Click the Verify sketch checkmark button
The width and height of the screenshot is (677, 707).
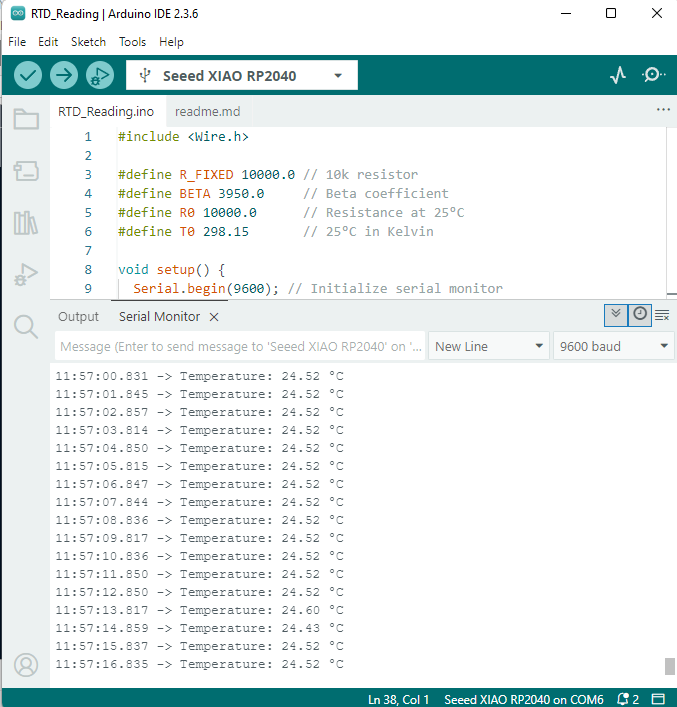[x=28, y=75]
